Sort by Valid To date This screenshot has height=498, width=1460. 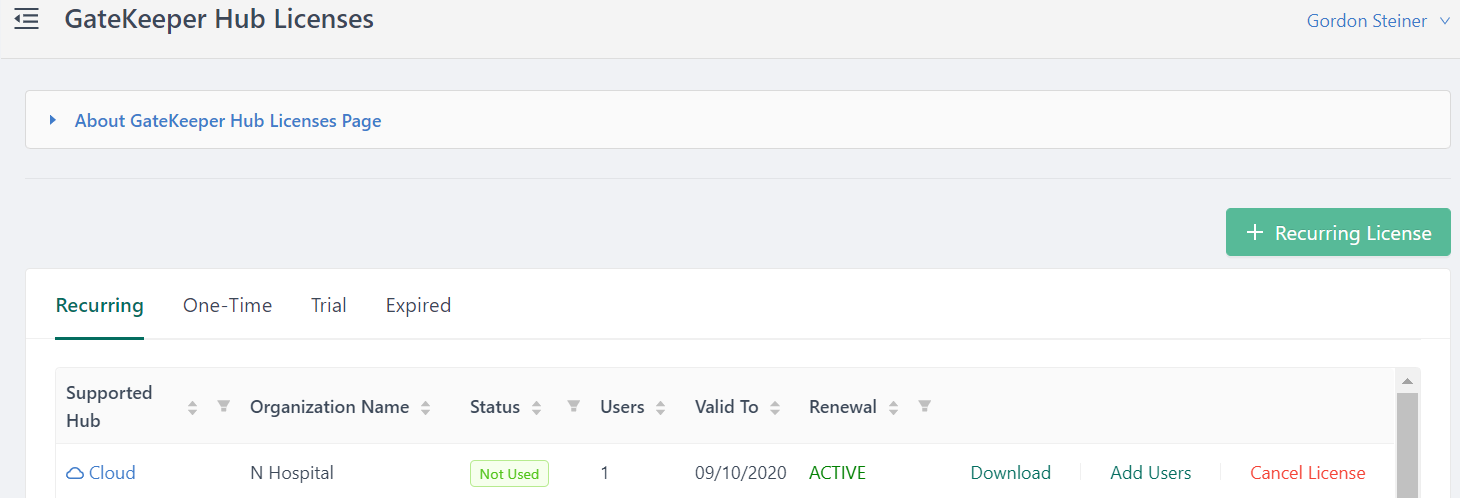tap(775, 407)
